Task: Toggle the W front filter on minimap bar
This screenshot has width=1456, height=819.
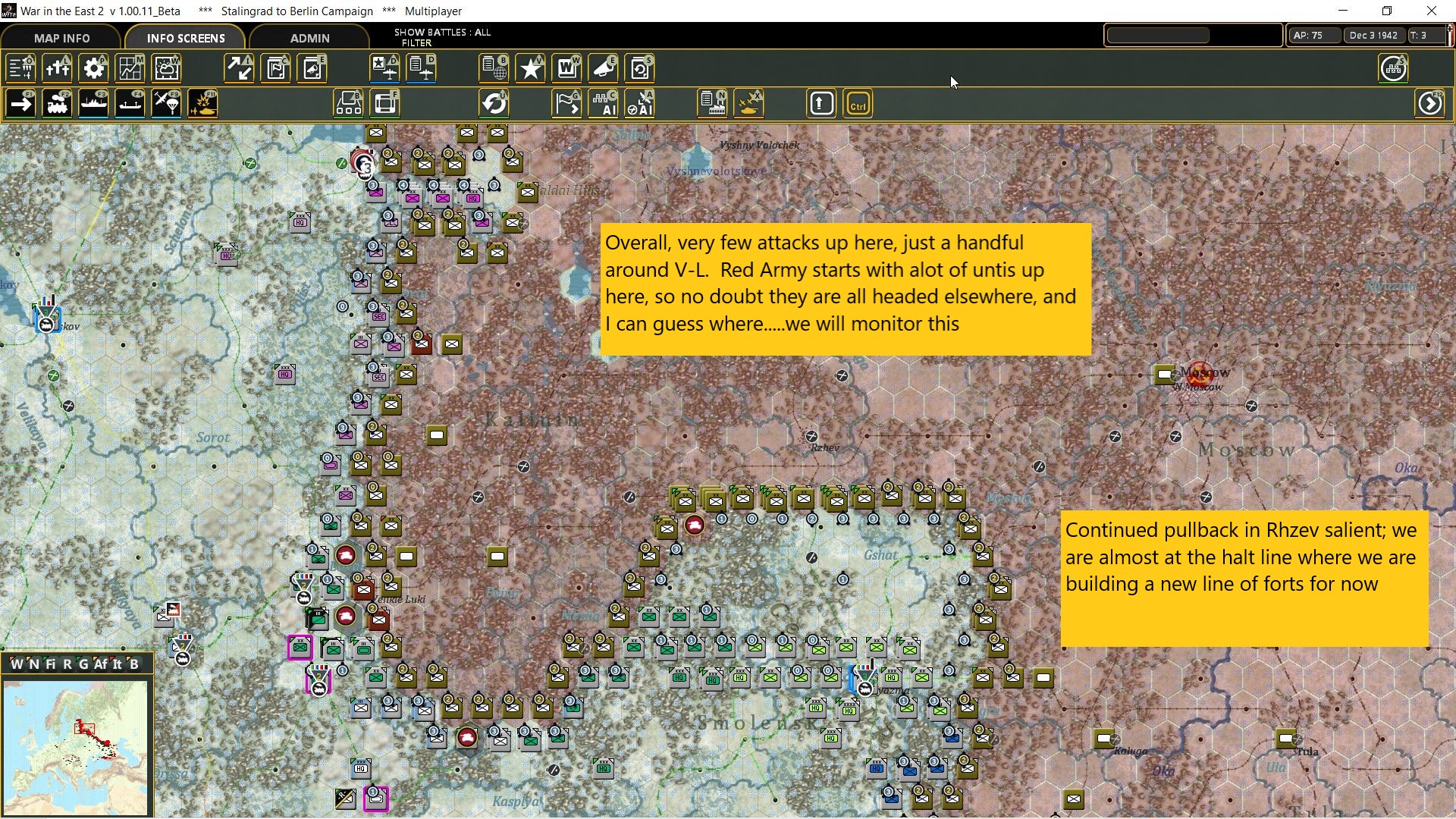Action: click(16, 664)
